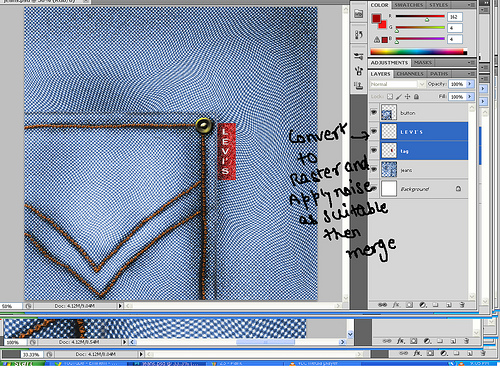Click the Doc: 4.12M/9.04M status text
This screenshot has width=500, height=375.
(74, 306)
